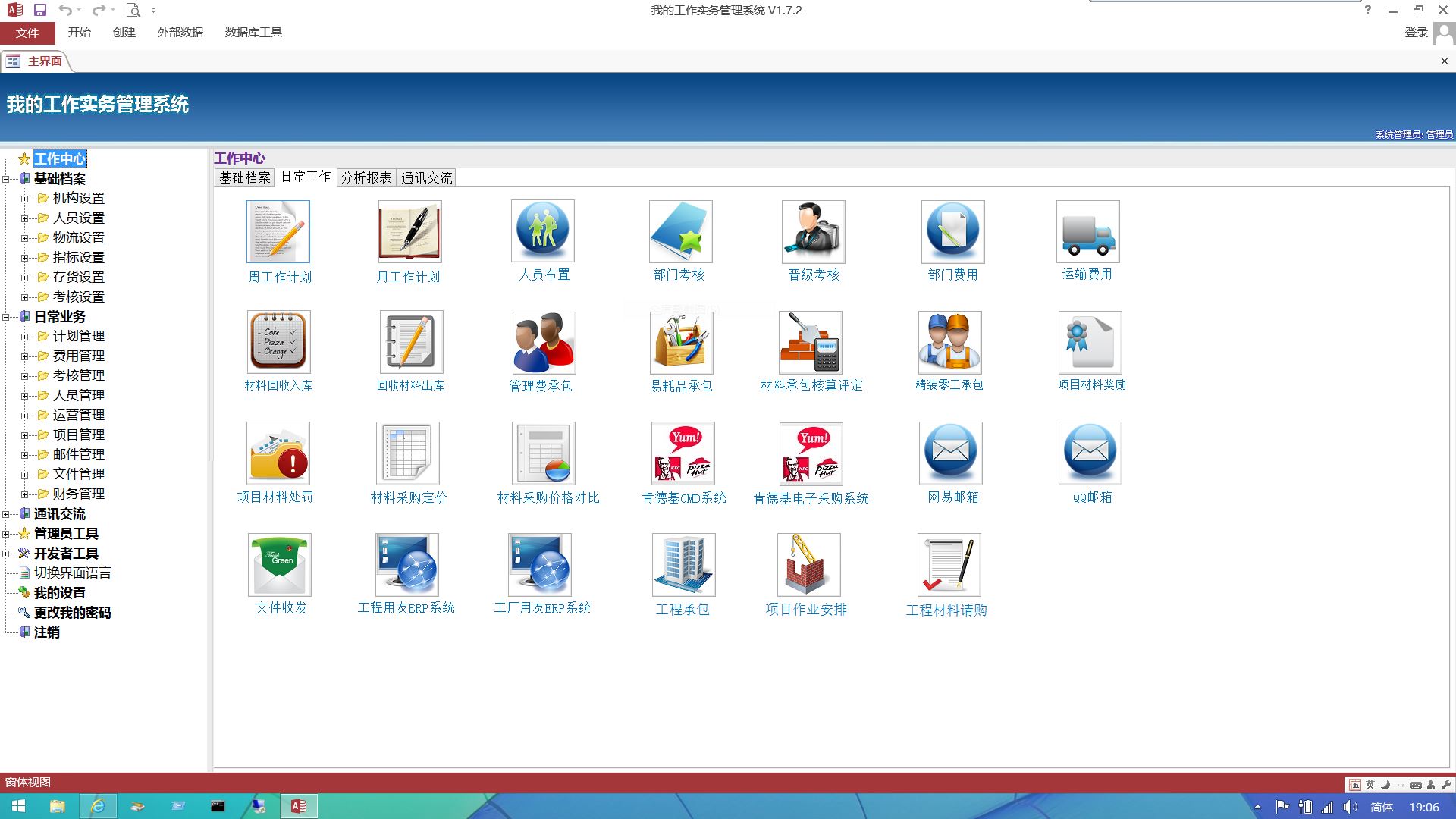The width and height of the screenshot is (1456, 819).
Task: Click the 精装零工承包 workers icon
Action: (950, 342)
